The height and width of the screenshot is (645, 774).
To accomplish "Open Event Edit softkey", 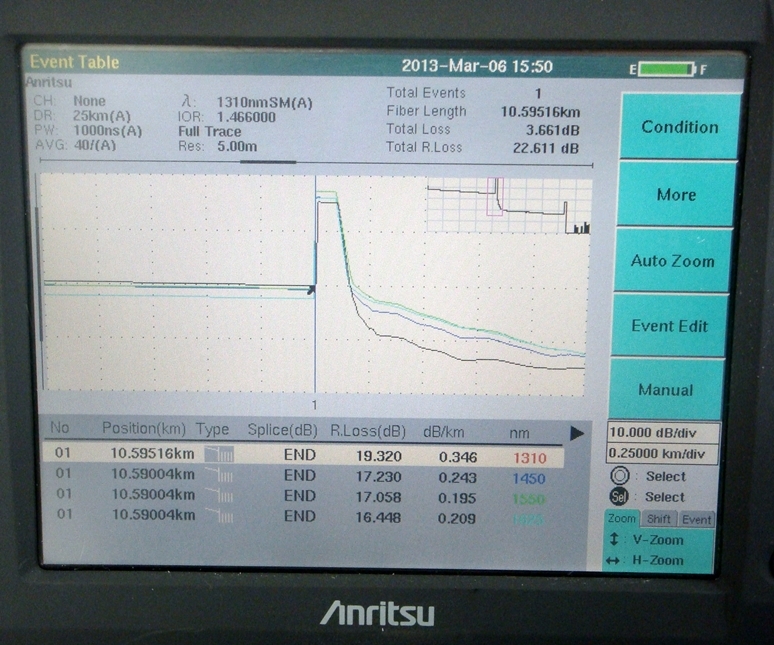I will (x=669, y=326).
